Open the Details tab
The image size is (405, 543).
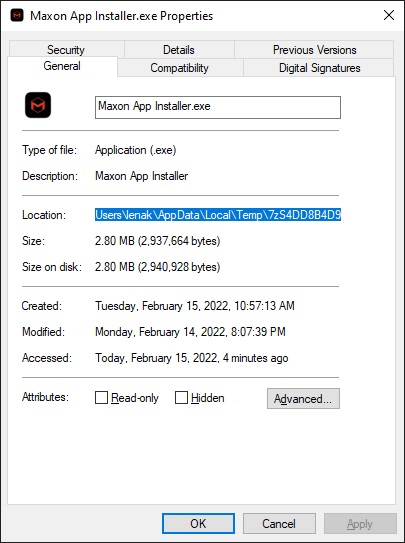(179, 50)
